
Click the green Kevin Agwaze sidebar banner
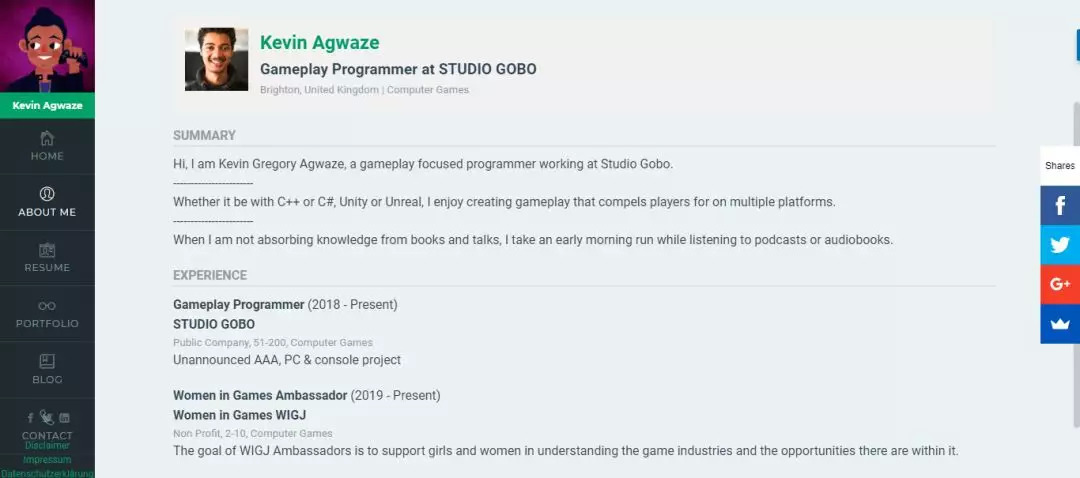[47, 105]
